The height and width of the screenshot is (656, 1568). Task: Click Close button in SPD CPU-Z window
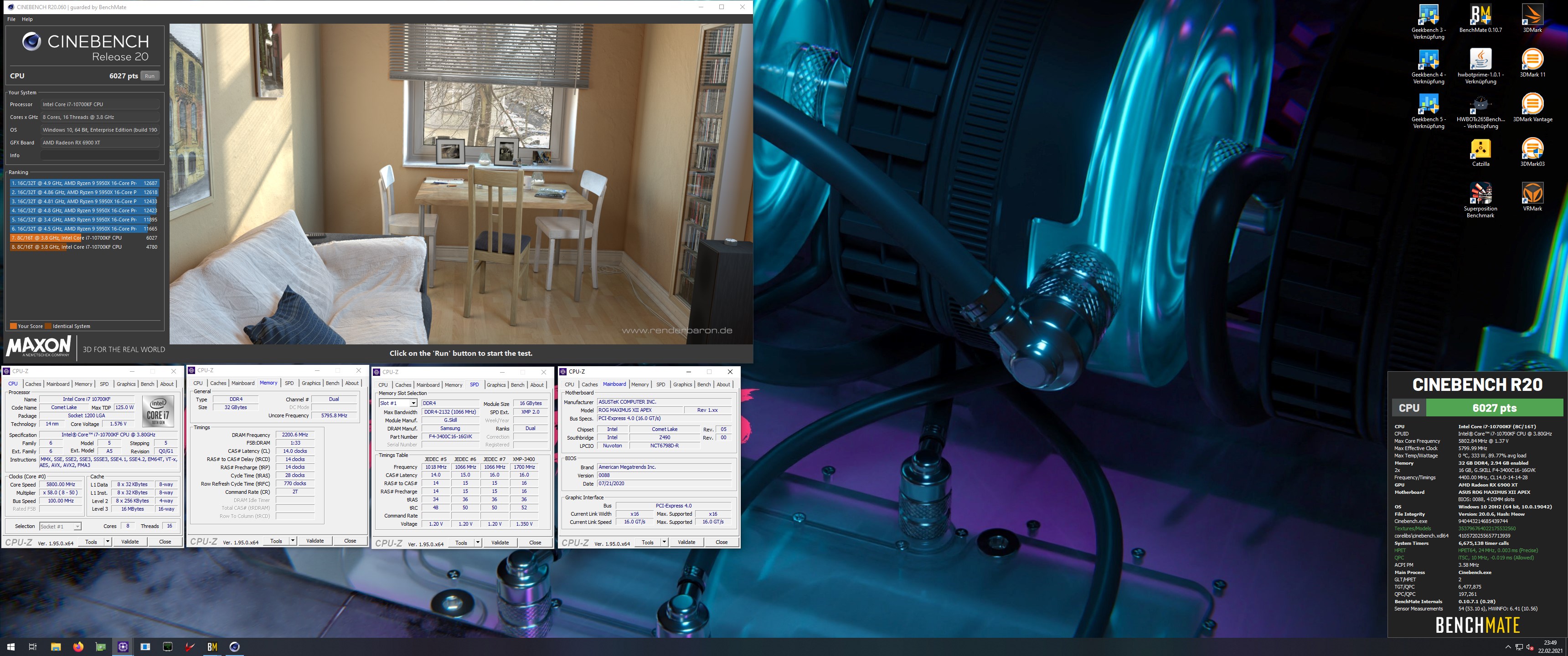pyautogui.click(x=535, y=542)
